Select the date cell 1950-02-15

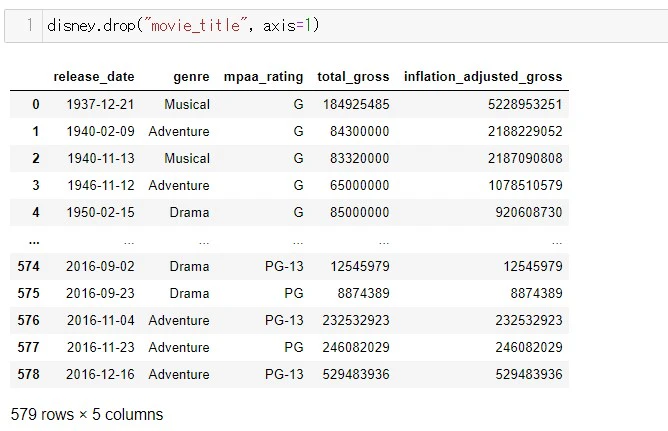(x=100, y=212)
